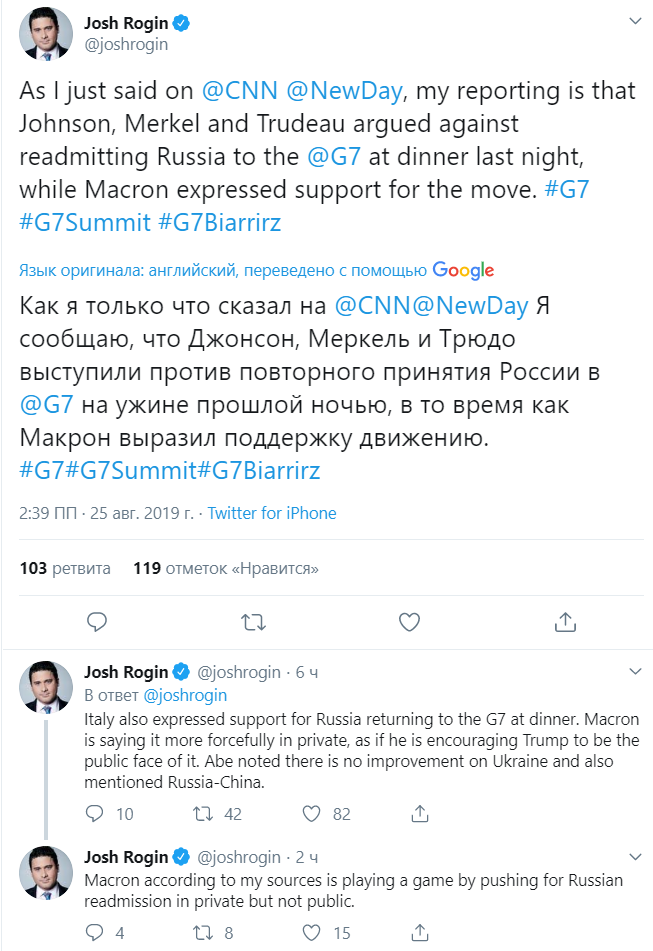Retweet the main tweet
653x951 pixels.
[x=254, y=622]
